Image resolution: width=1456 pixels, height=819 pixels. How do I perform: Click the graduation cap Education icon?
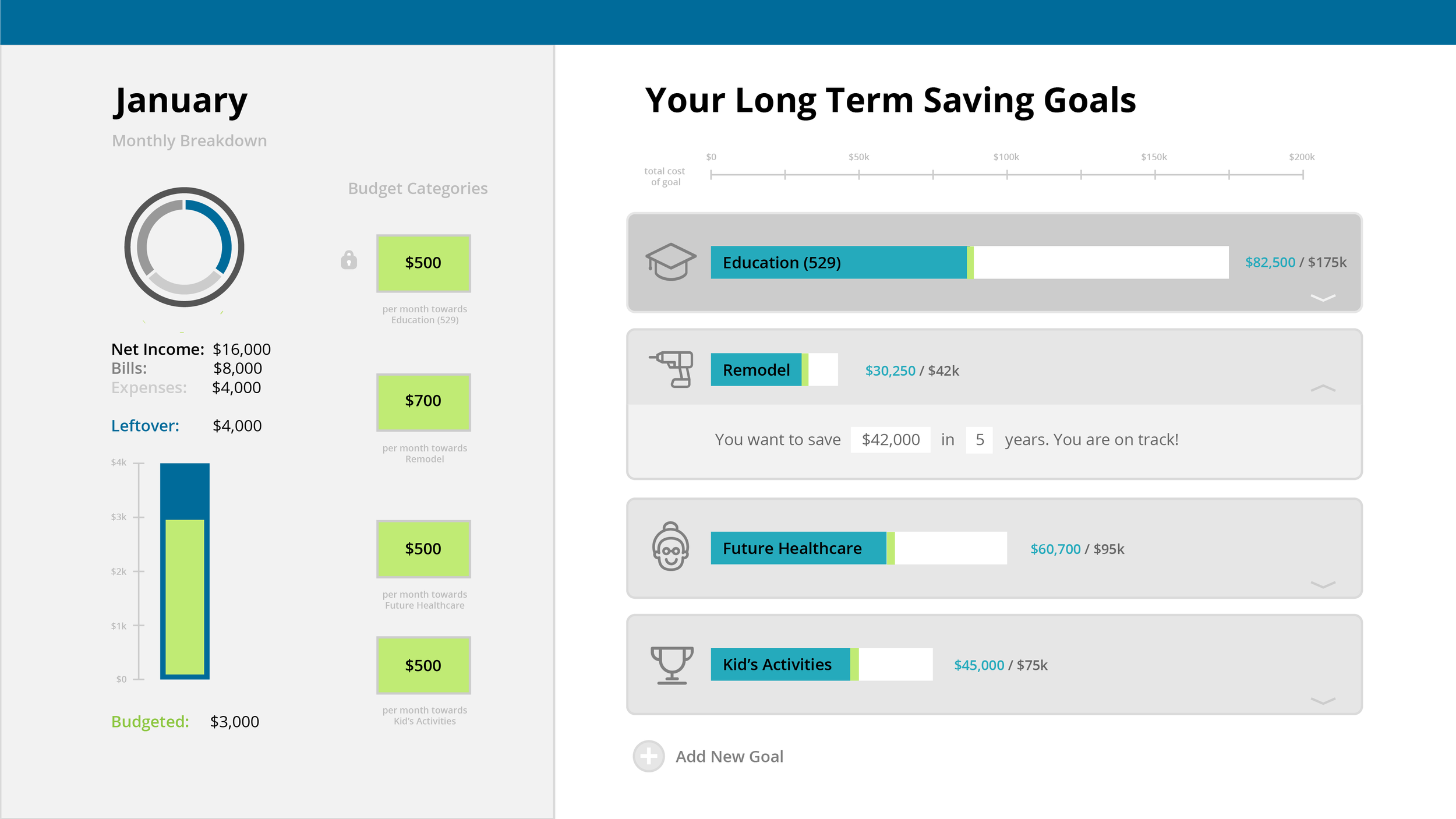(x=670, y=262)
